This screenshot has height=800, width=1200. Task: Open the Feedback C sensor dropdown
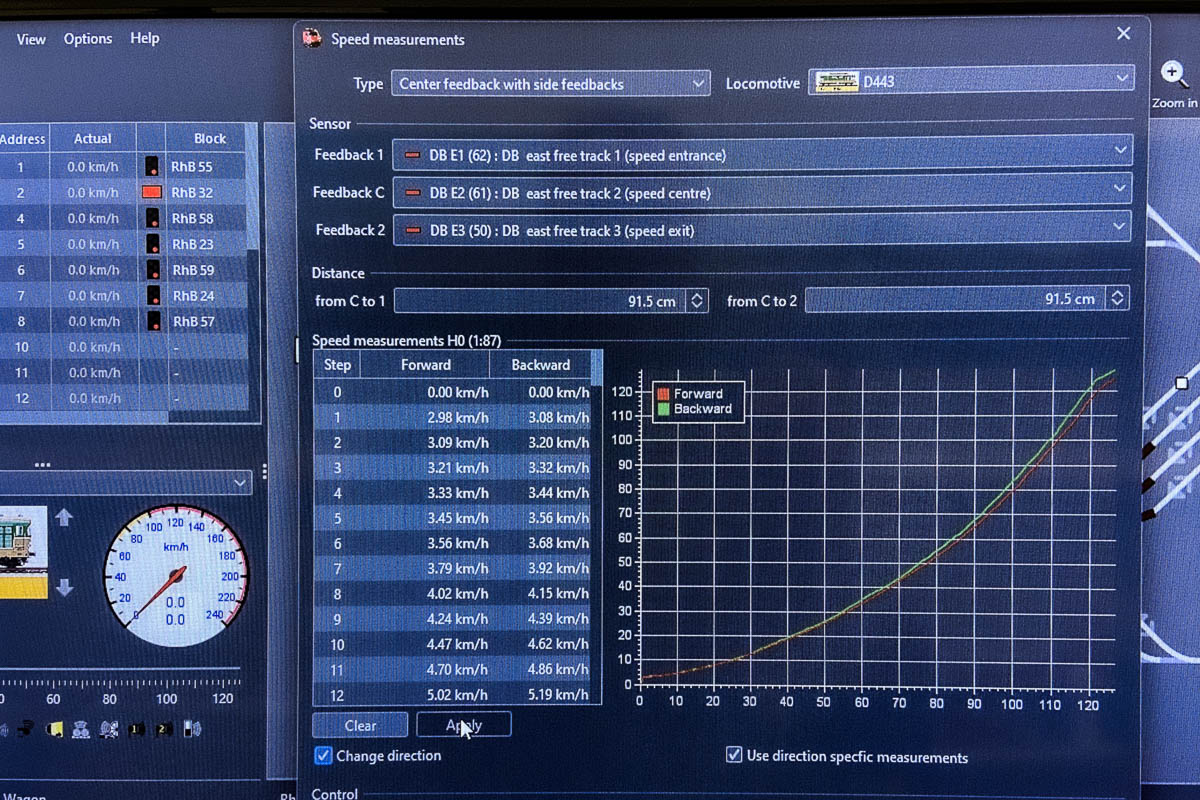(762, 192)
